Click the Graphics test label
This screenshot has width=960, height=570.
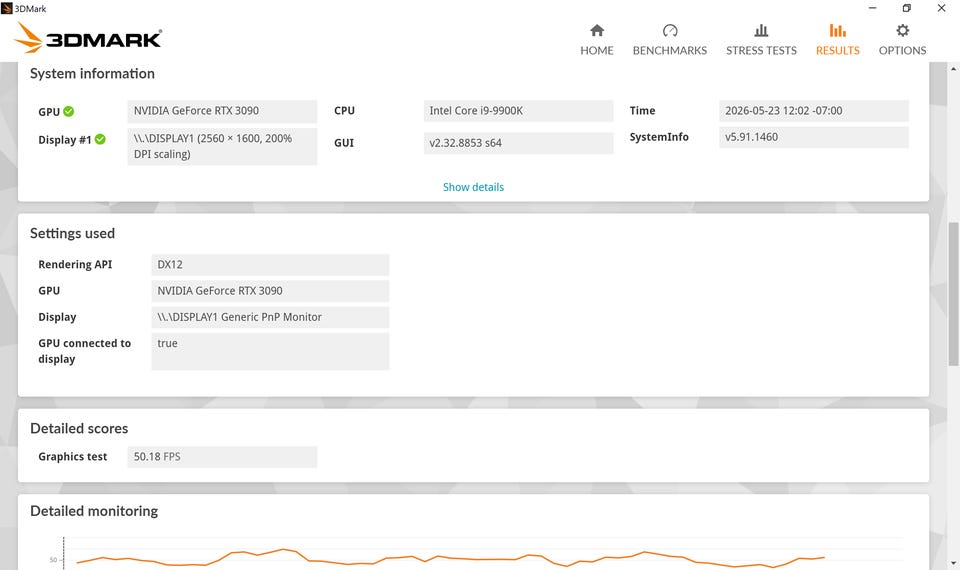click(x=72, y=457)
